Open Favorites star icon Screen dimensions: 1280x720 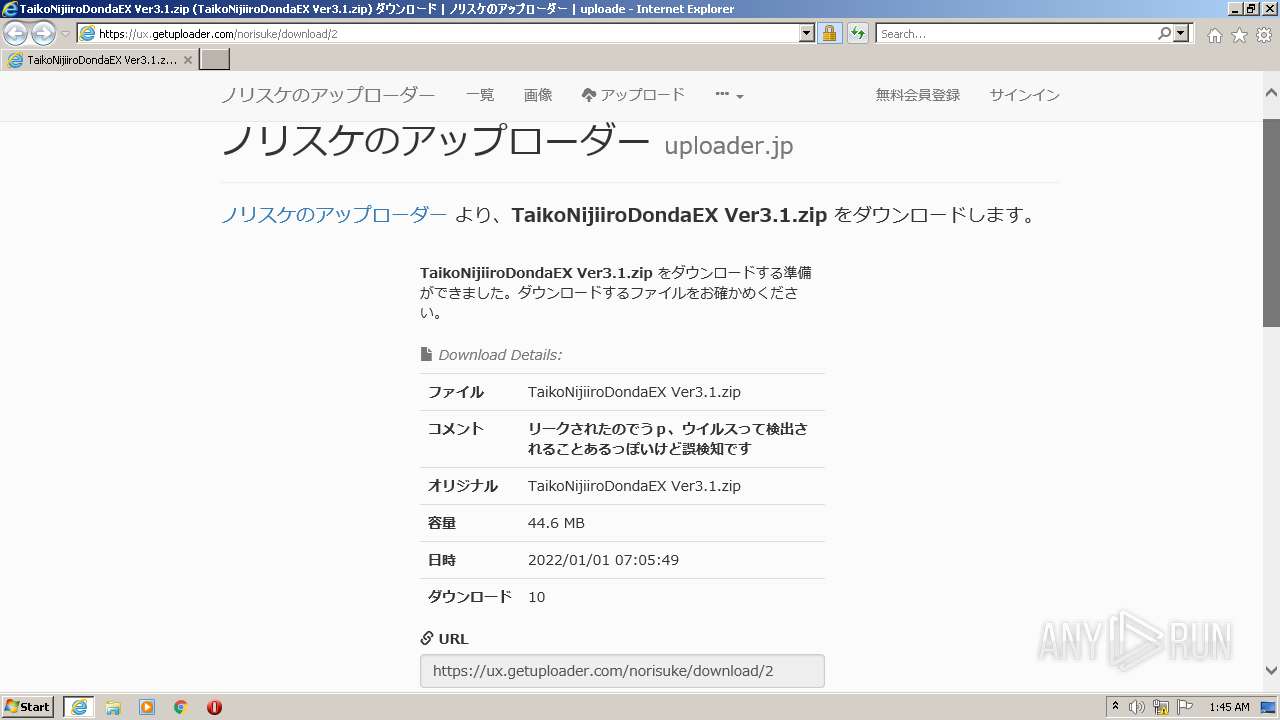[x=1239, y=35]
